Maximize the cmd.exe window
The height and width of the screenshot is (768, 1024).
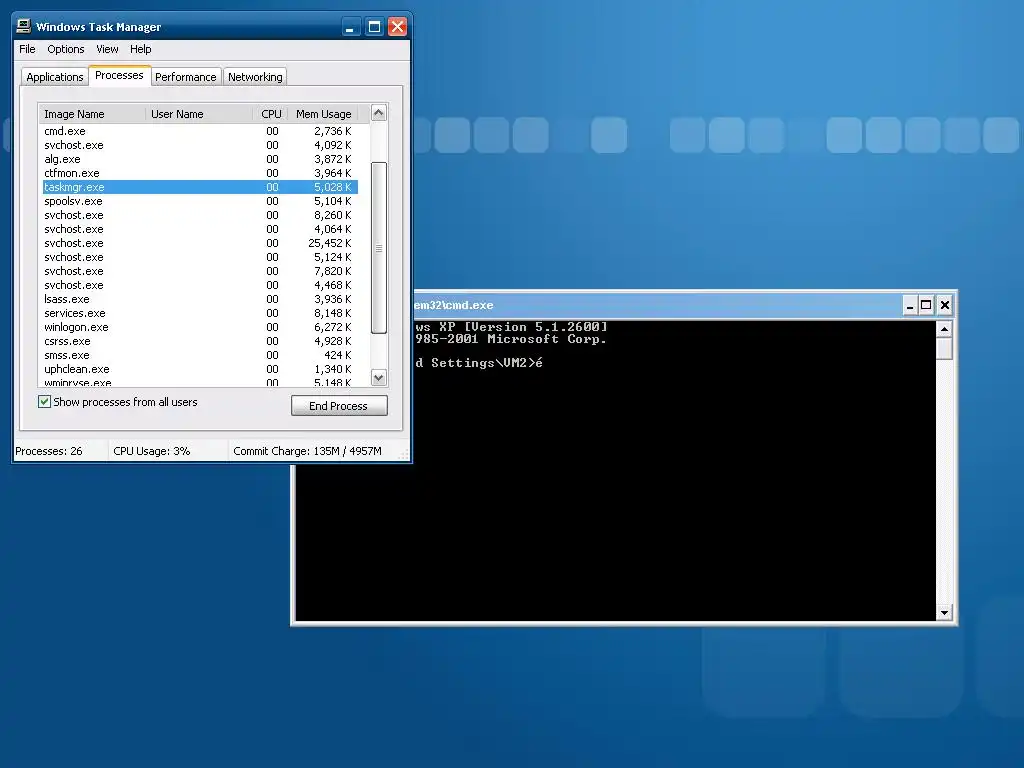926,305
